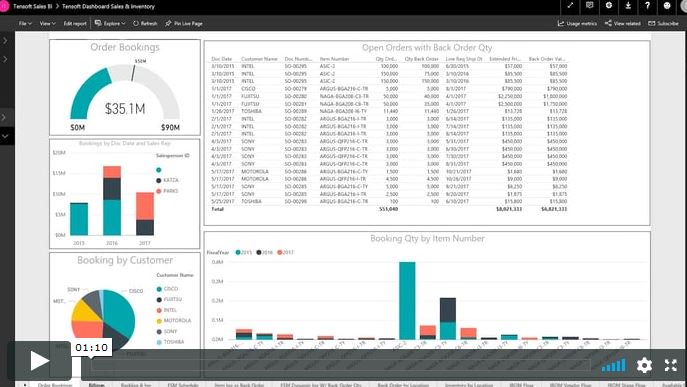Click View related
This screenshot has height=387, width=687.
(x=623, y=23)
